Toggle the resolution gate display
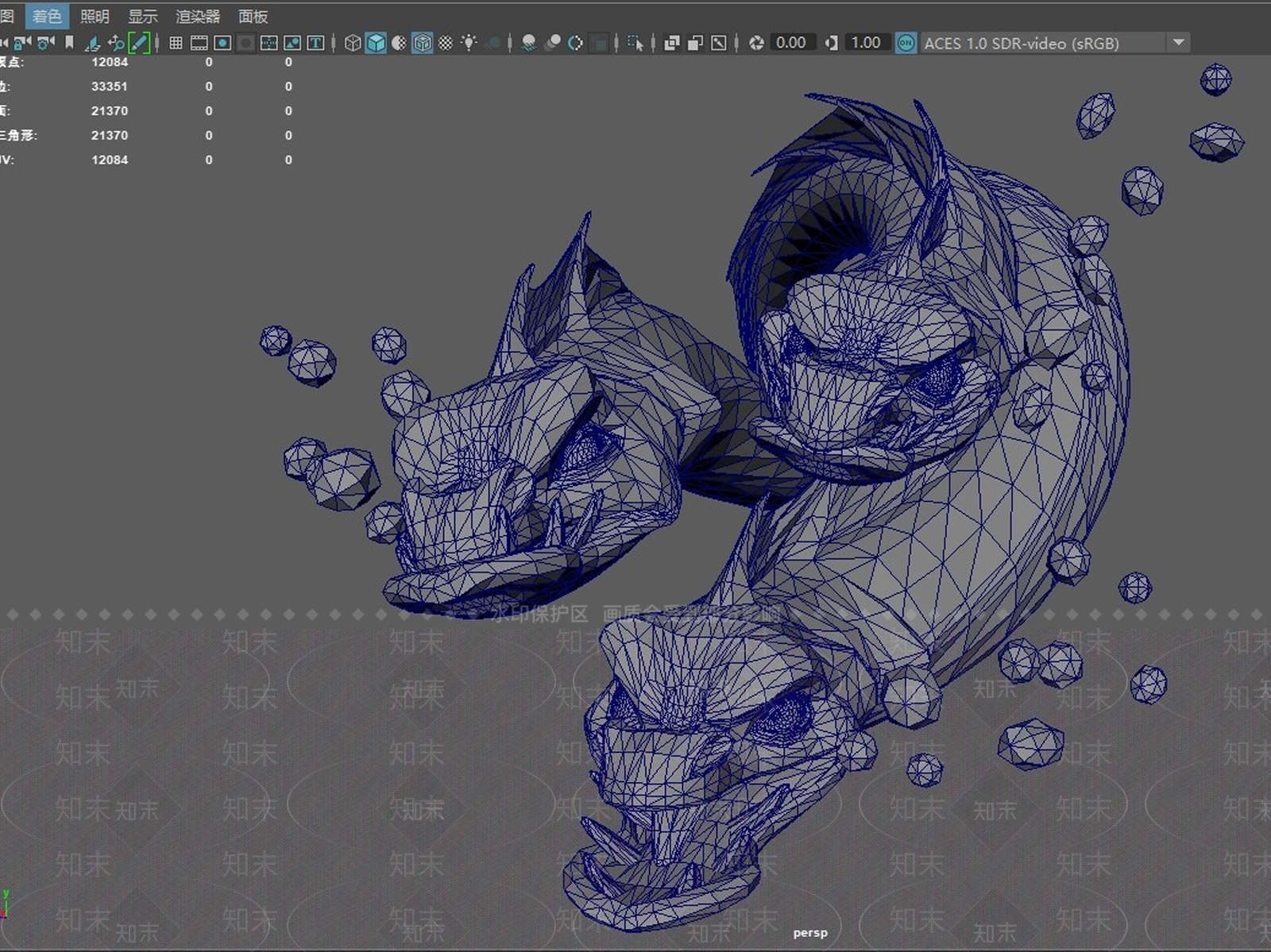The image size is (1271, 952). tap(222, 43)
